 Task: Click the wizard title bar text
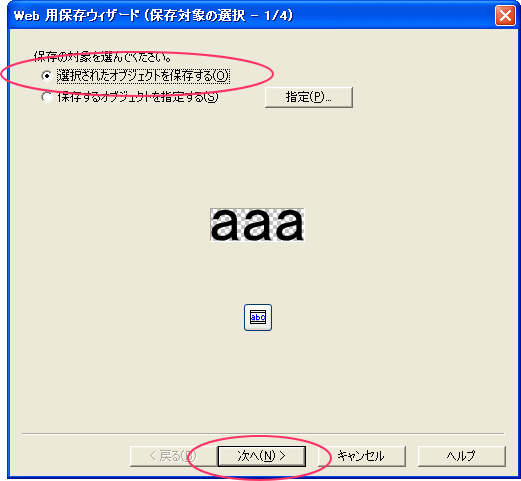153,16
